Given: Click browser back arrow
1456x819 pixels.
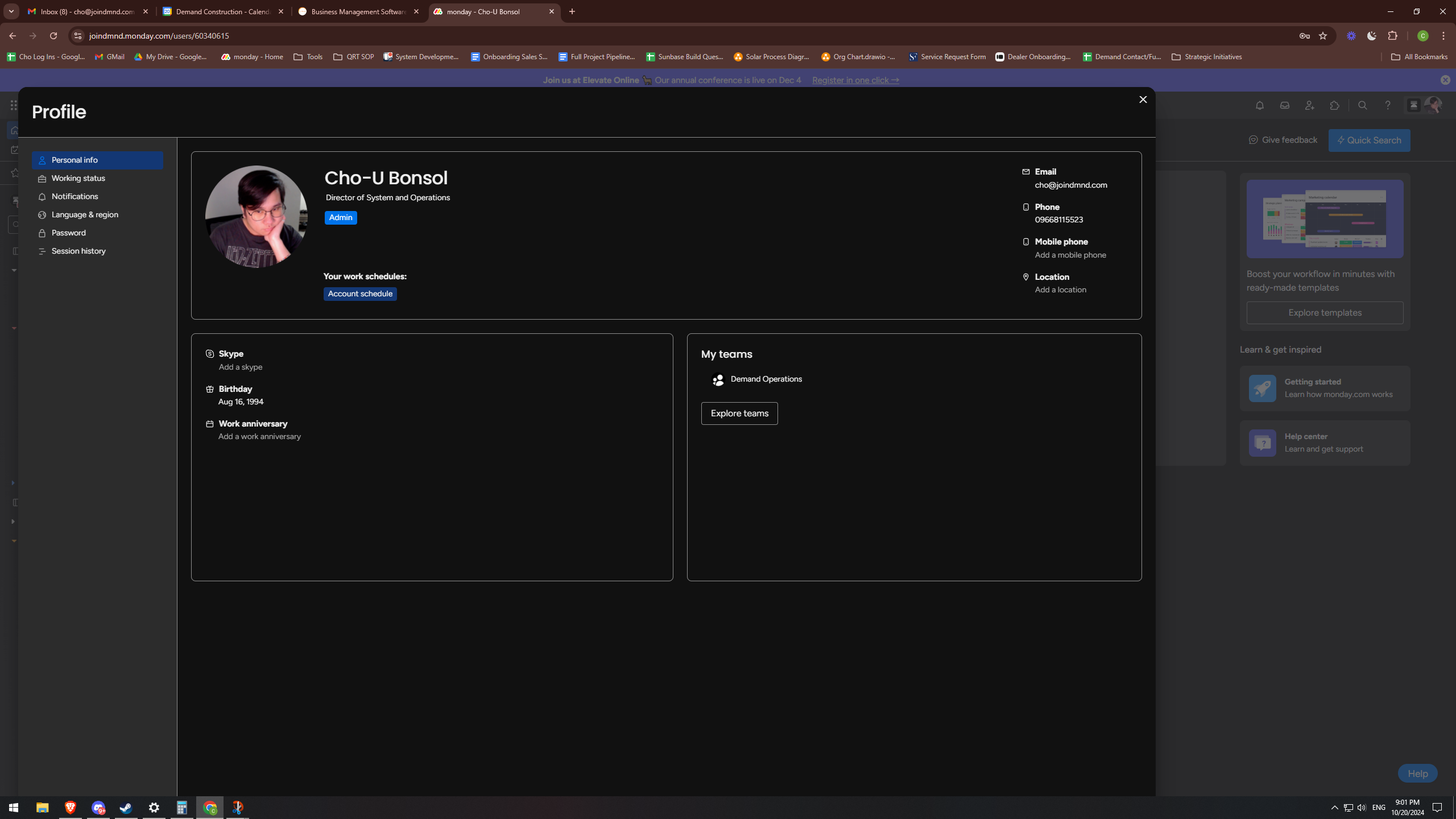Looking at the screenshot, I should pyautogui.click(x=13, y=36).
